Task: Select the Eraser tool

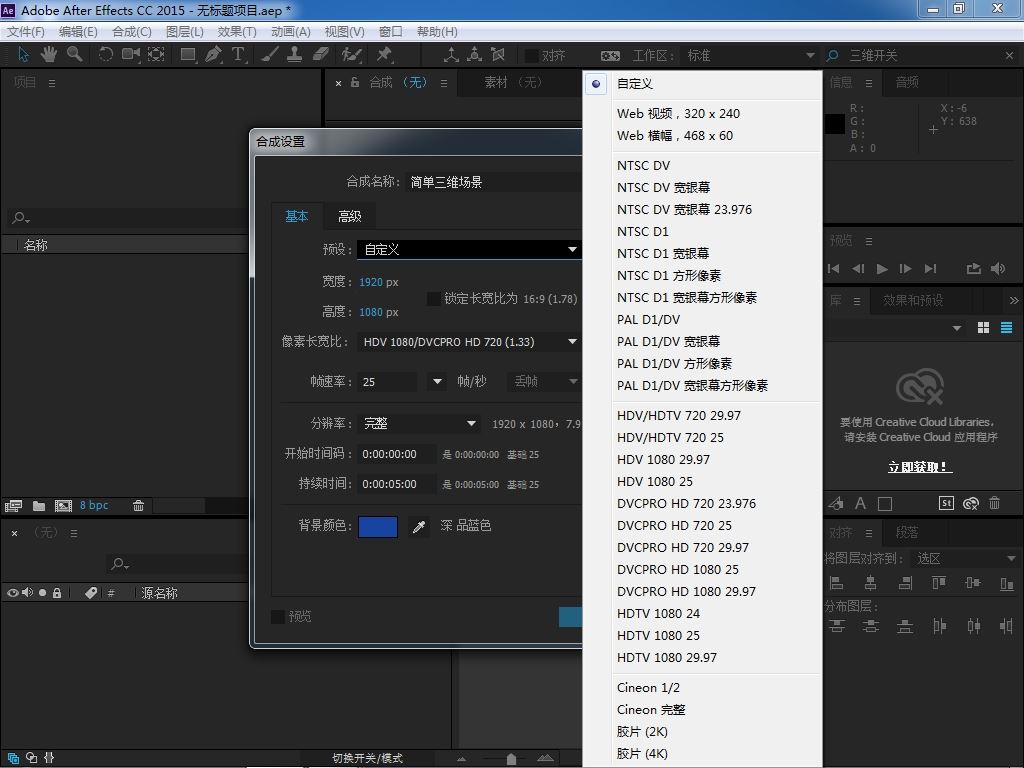Action: (x=321, y=54)
